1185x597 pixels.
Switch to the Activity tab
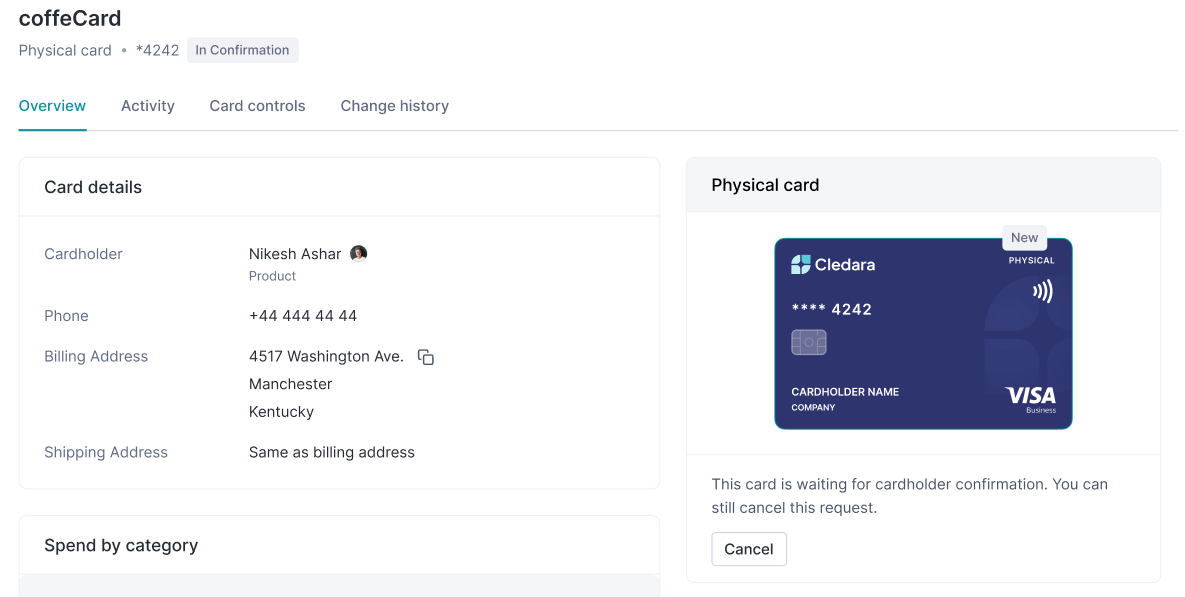click(x=148, y=106)
